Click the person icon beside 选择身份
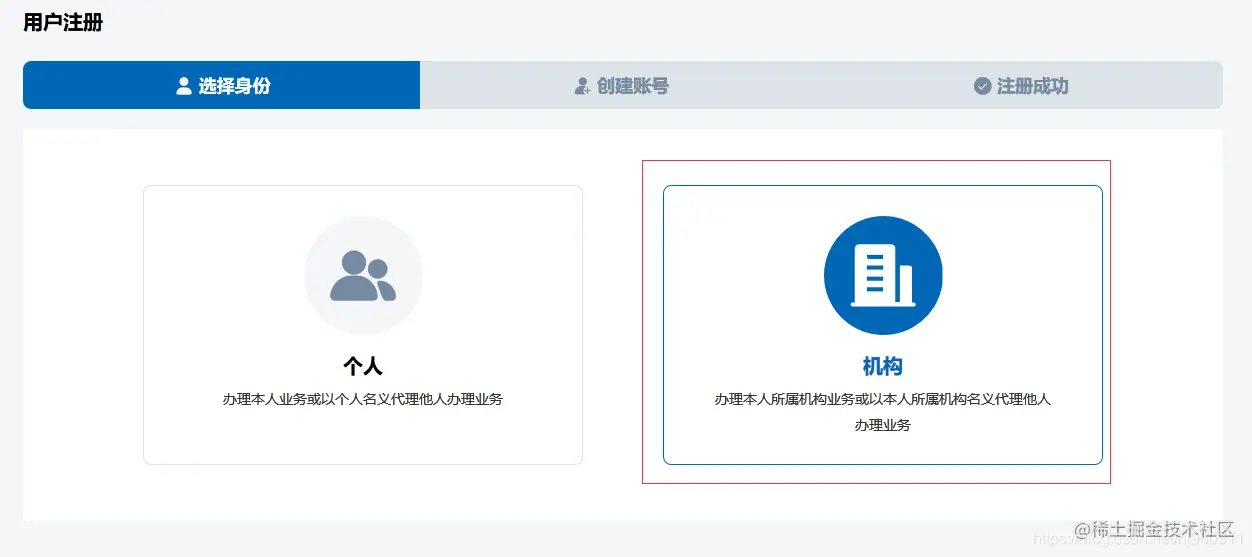Viewport: 1252px width, 557px height. tap(184, 86)
